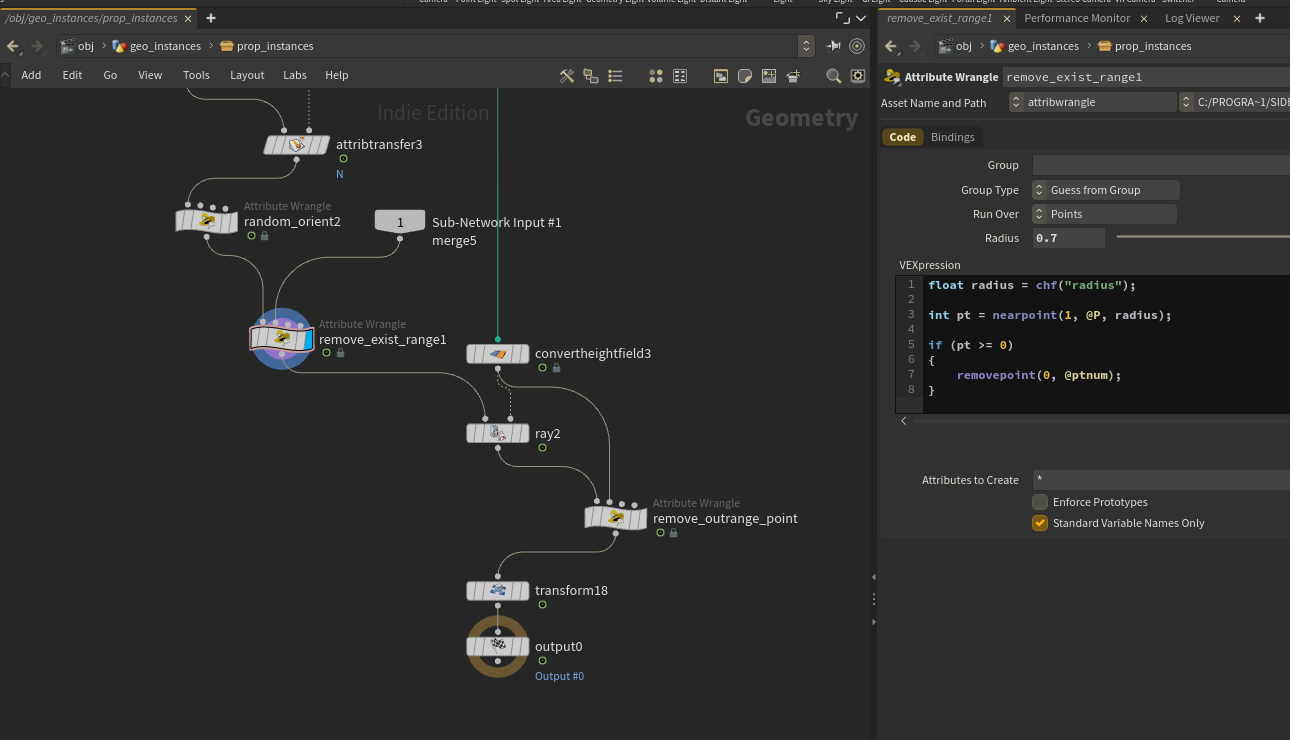Click the Group input field
Screen dimensions: 1290x740
click(1161, 165)
